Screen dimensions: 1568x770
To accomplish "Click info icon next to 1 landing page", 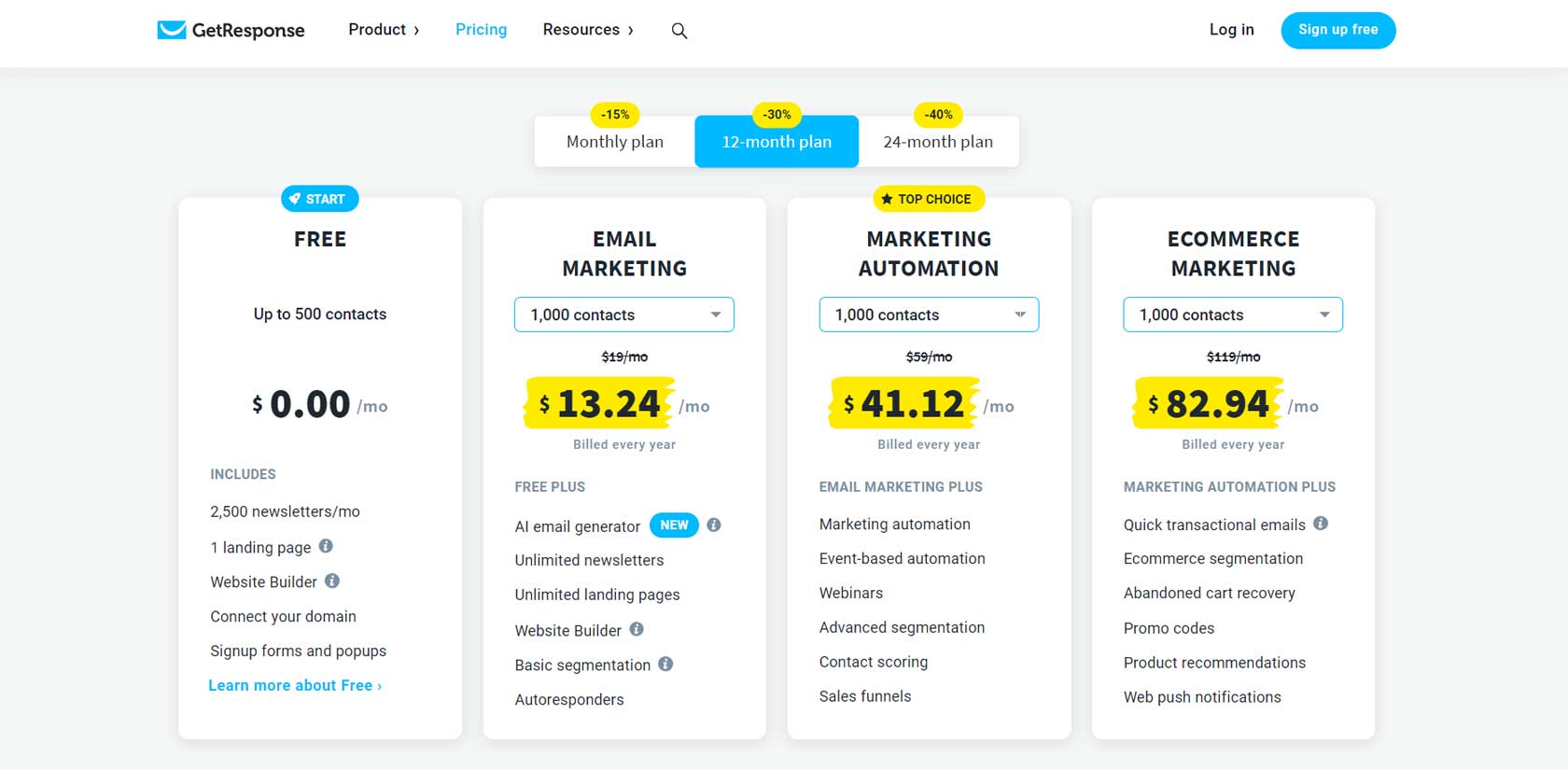I will 326,546.
